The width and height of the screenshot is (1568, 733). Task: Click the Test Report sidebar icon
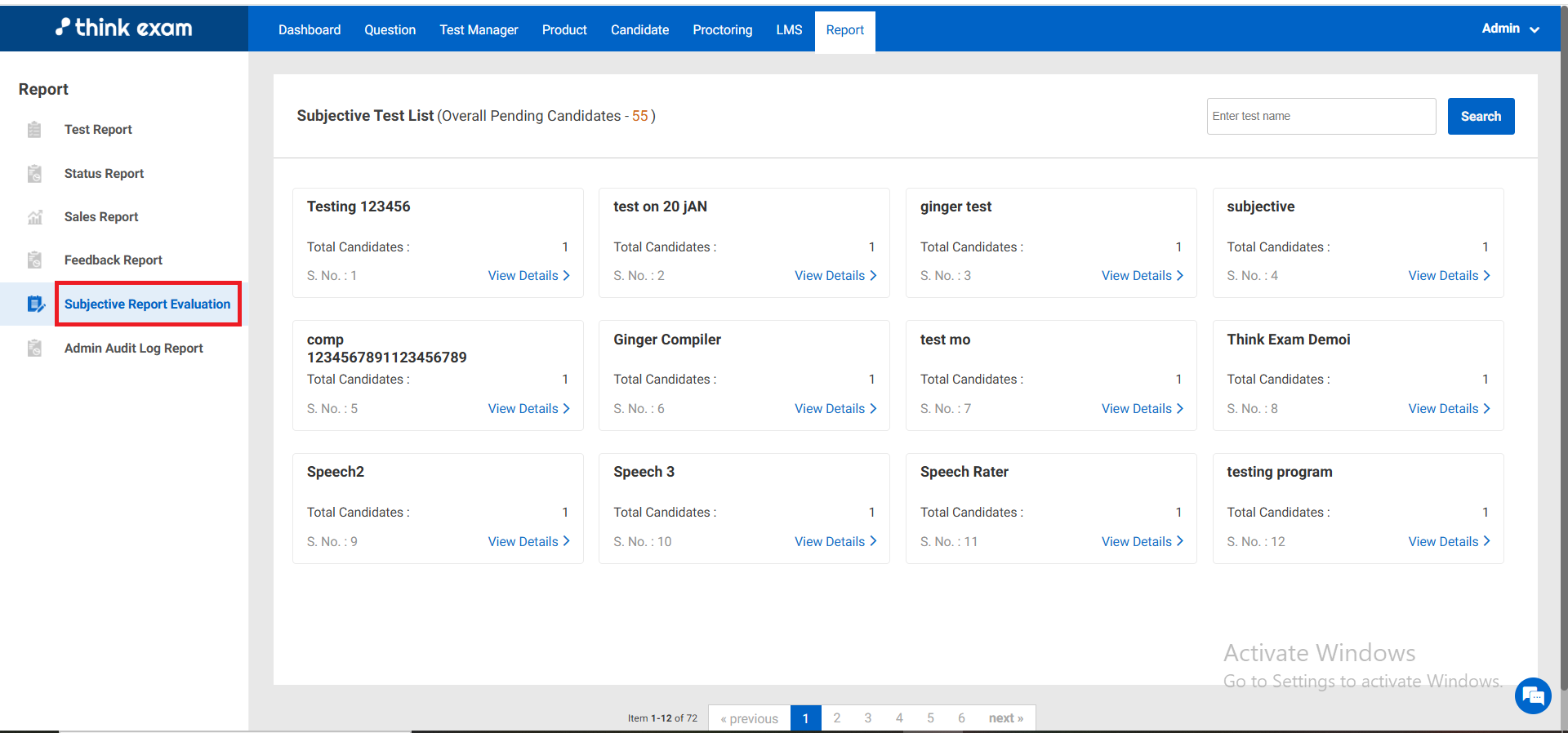(34, 130)
